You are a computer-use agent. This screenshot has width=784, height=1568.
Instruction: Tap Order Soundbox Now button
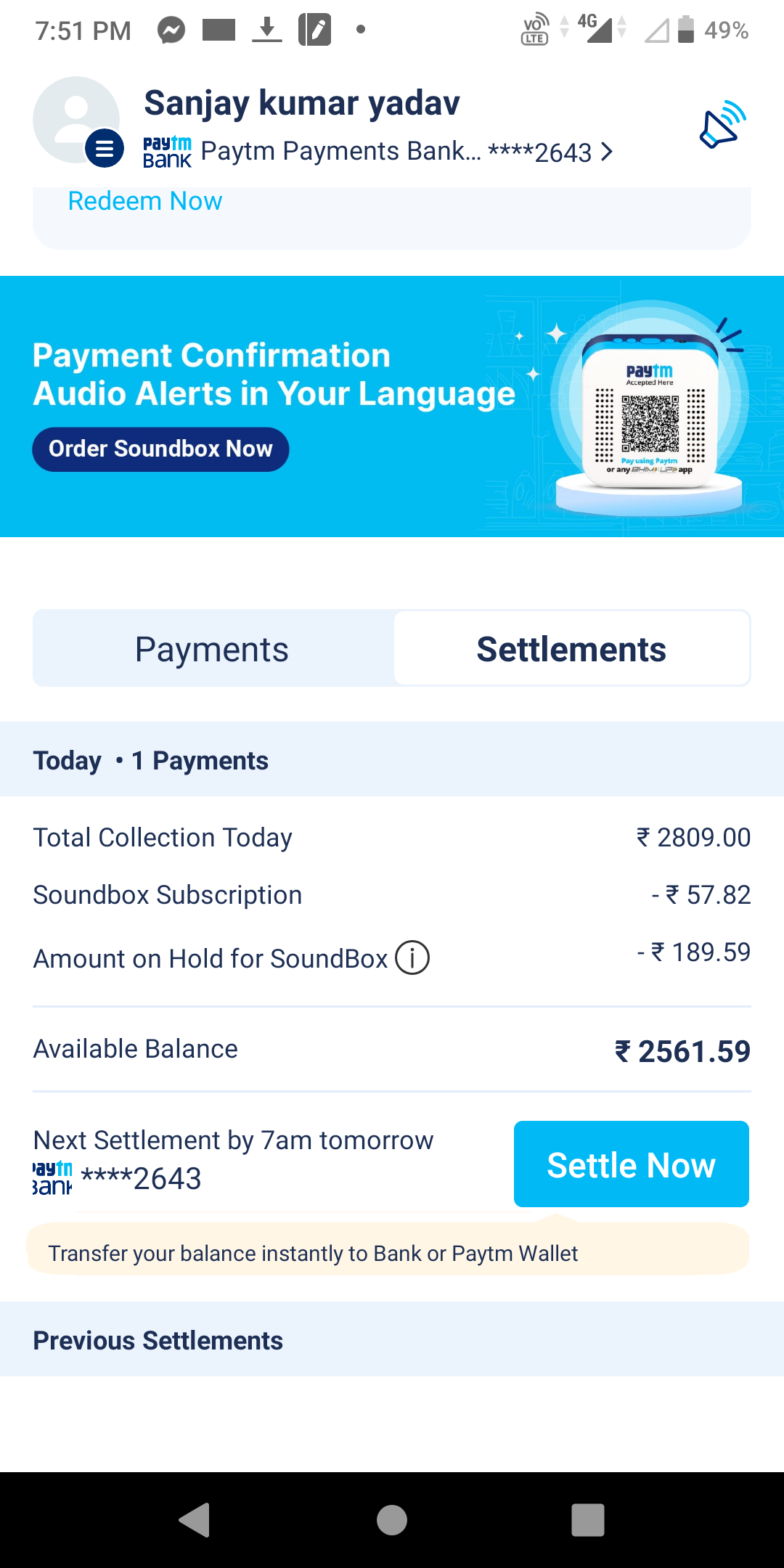click(160, 449)
